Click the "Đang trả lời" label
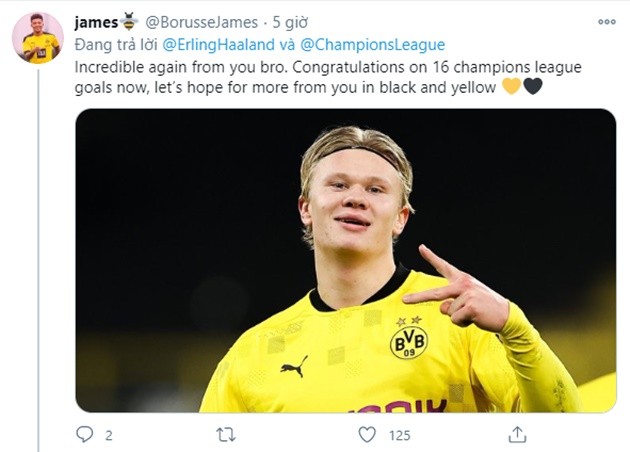The image size is (630, 452). click(x=112, y=44)
